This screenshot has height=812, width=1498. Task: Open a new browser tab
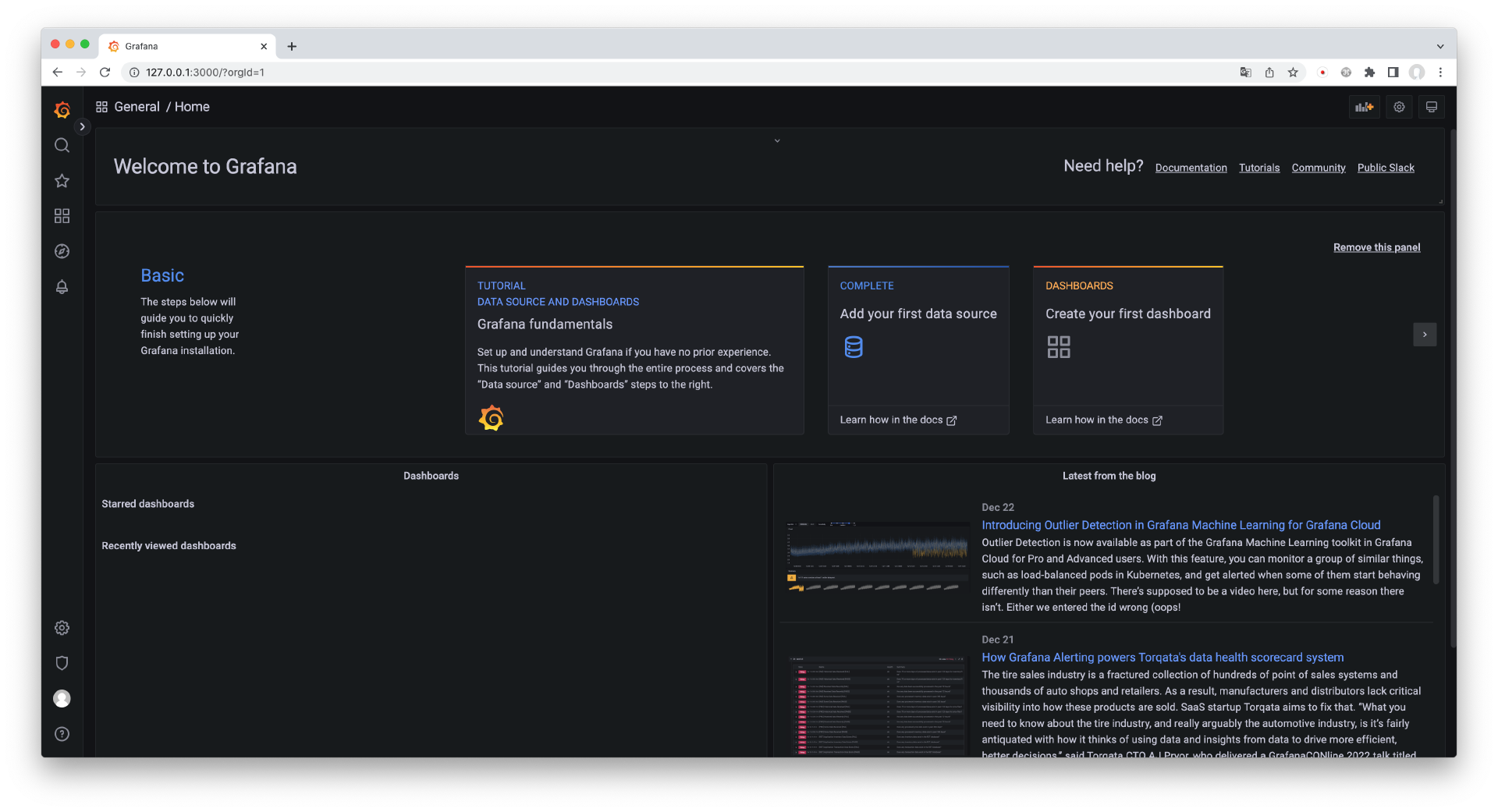tap(292, 47)
